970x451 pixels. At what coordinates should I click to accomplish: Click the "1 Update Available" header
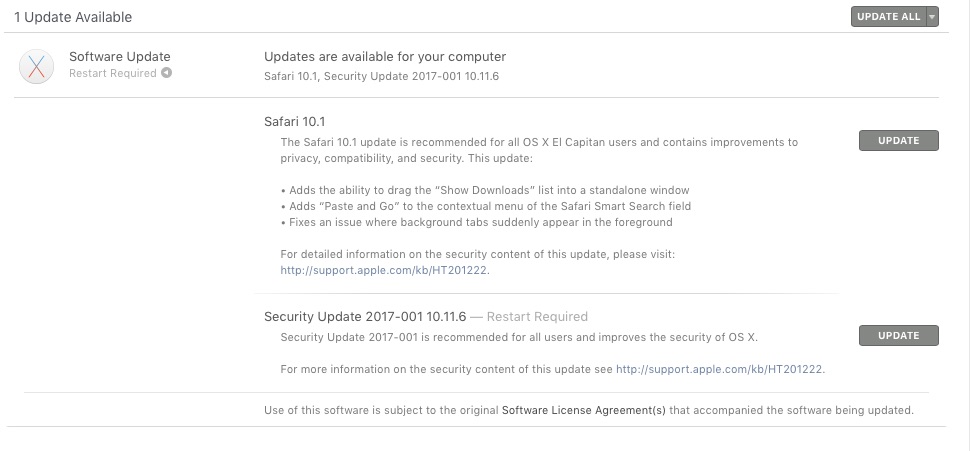click(73, 17)
